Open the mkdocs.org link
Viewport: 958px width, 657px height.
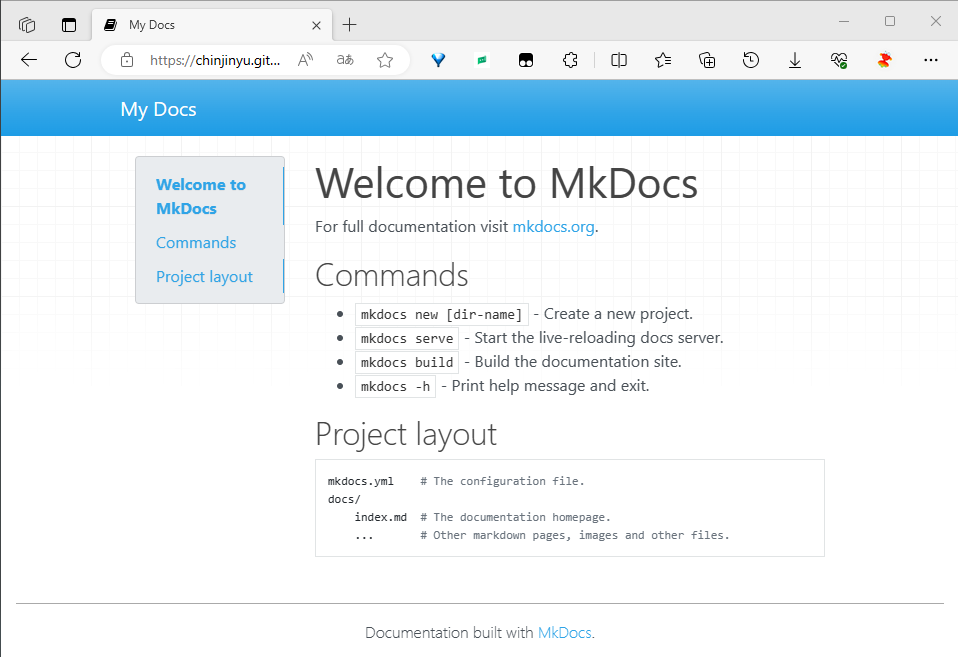[554, 227]
